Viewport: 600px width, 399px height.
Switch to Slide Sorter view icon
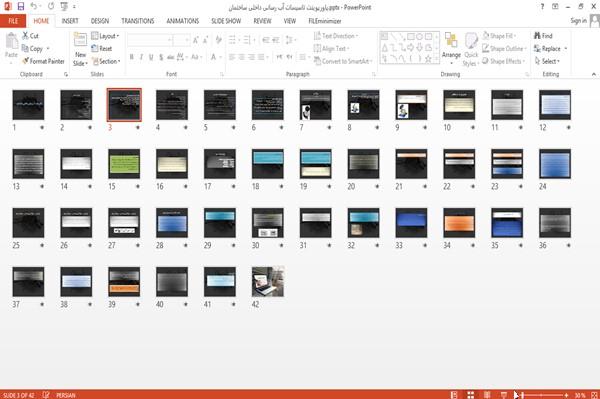point(471,395)
